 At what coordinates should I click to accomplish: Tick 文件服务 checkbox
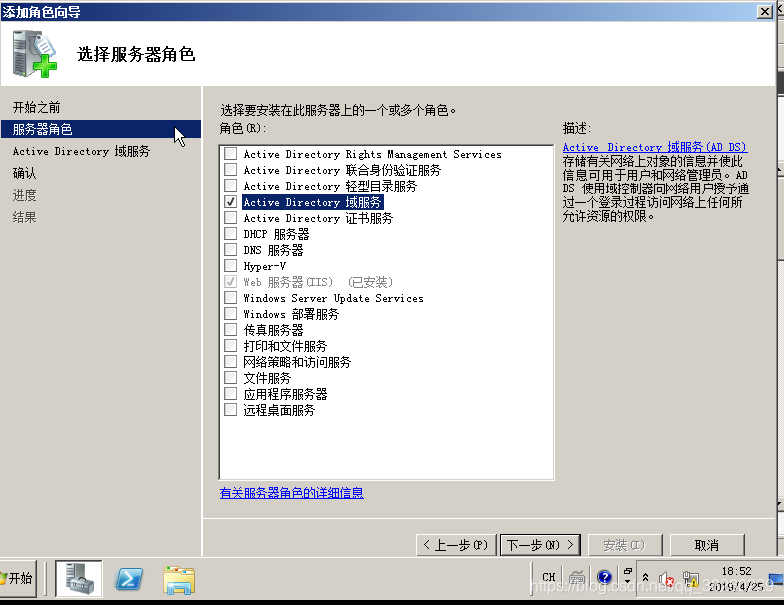click(230, 378)
